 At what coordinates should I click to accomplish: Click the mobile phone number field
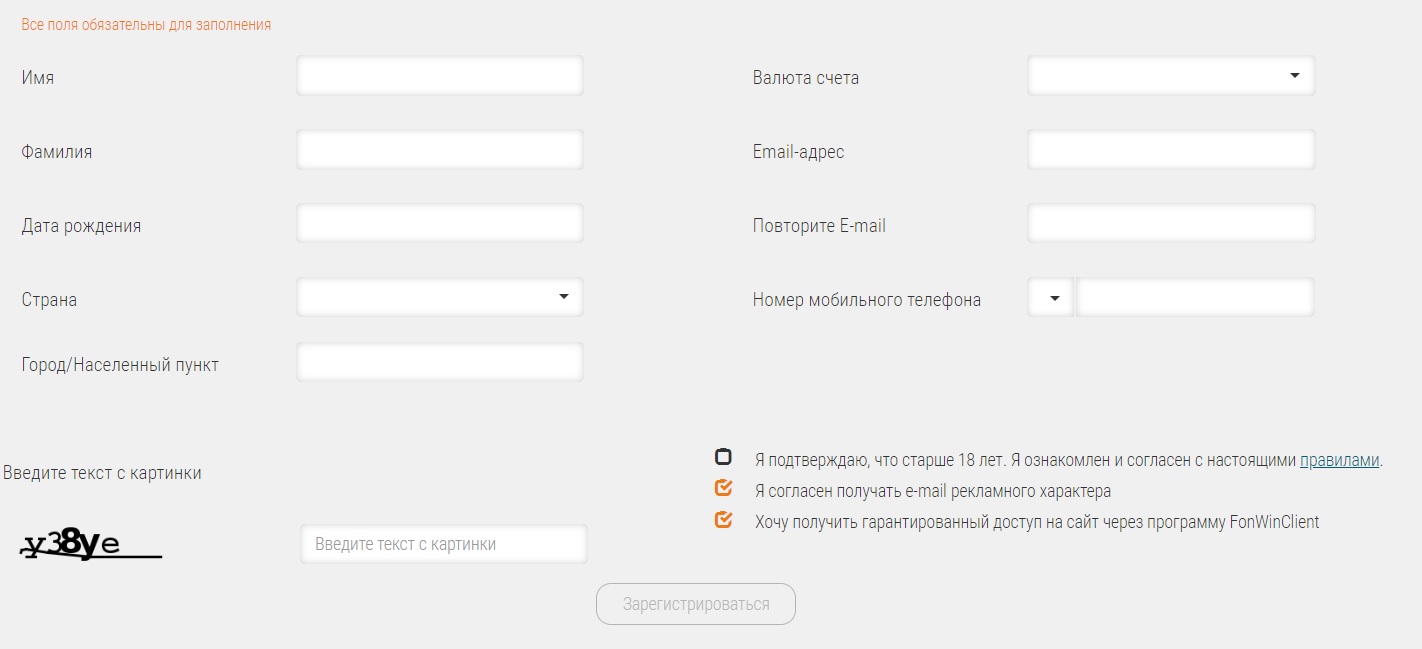1194,298
